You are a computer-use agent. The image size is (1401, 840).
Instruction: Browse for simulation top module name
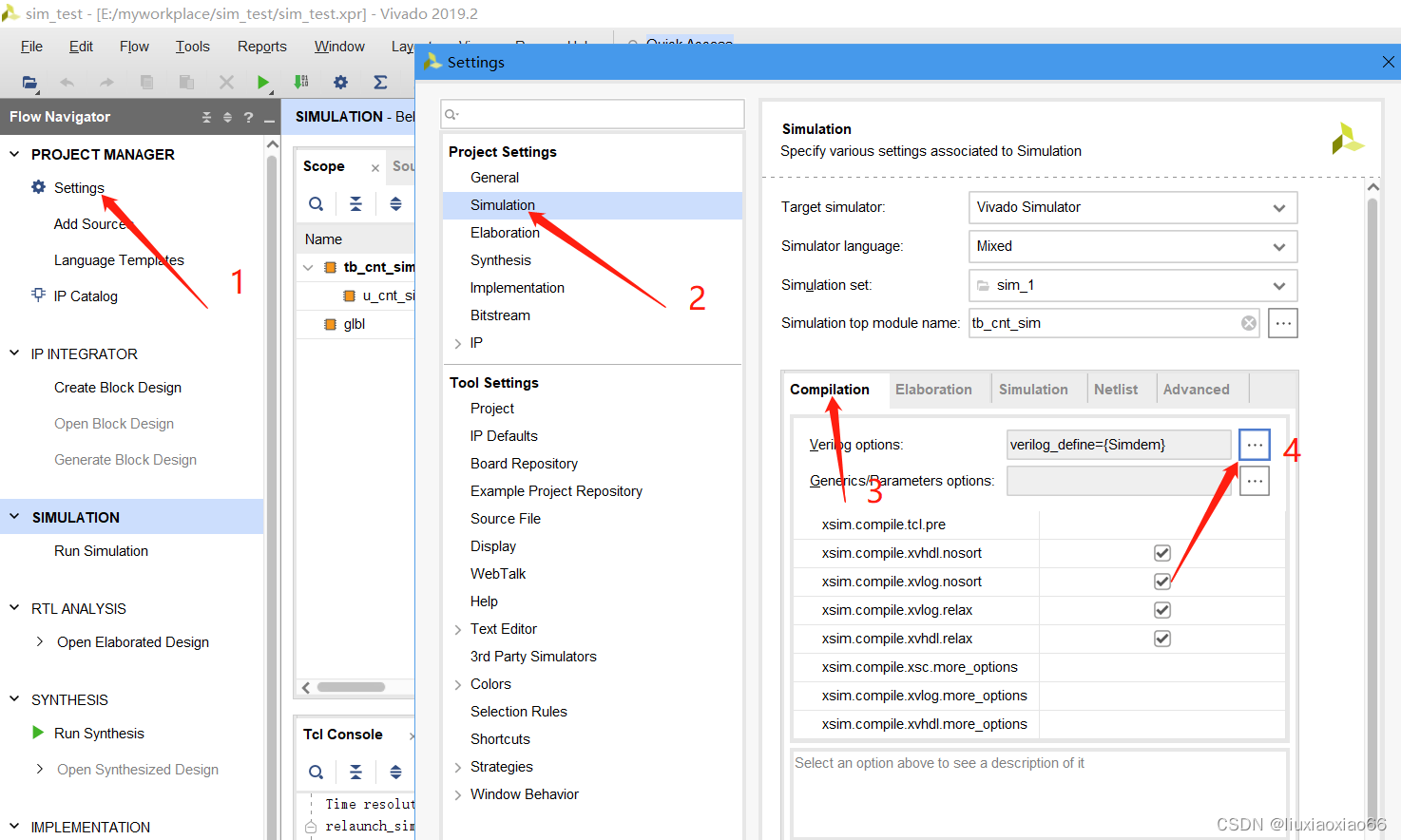[x=1282, y=323]
